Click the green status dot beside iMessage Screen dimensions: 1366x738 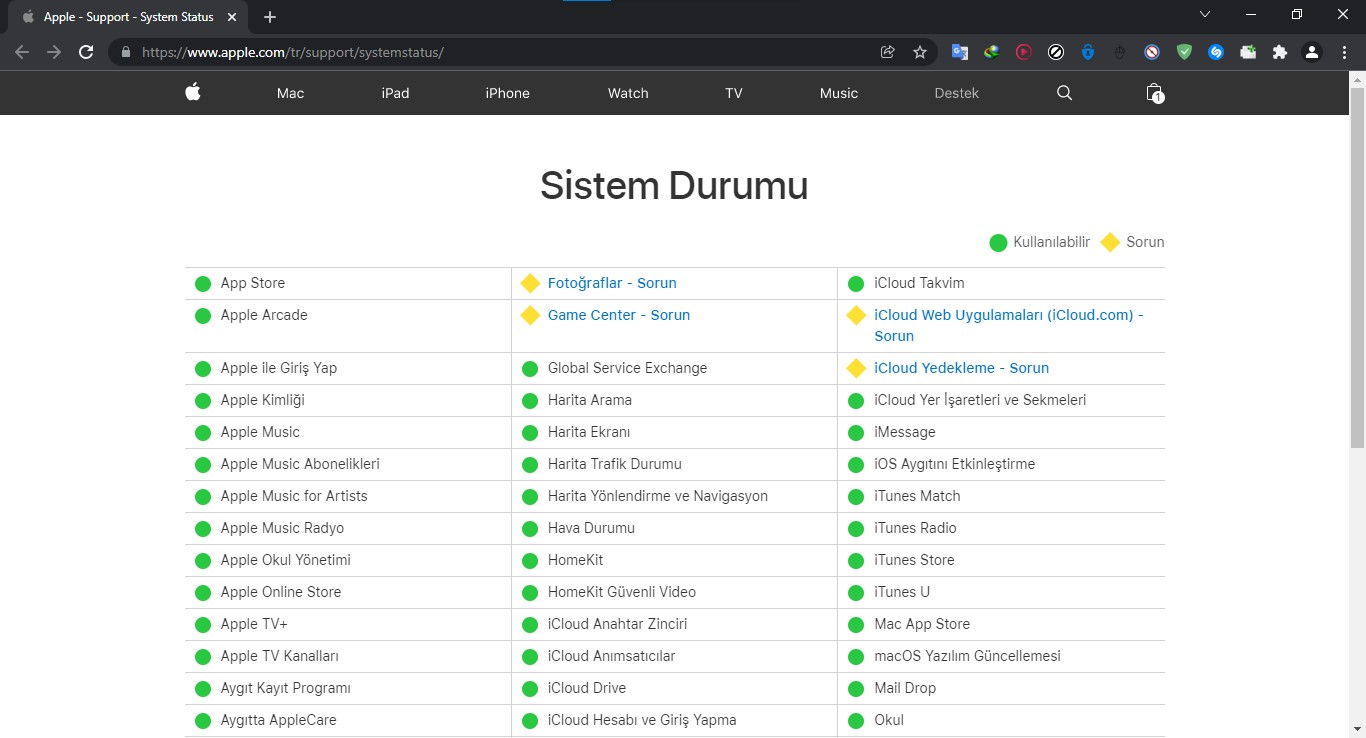click(856, 433)
